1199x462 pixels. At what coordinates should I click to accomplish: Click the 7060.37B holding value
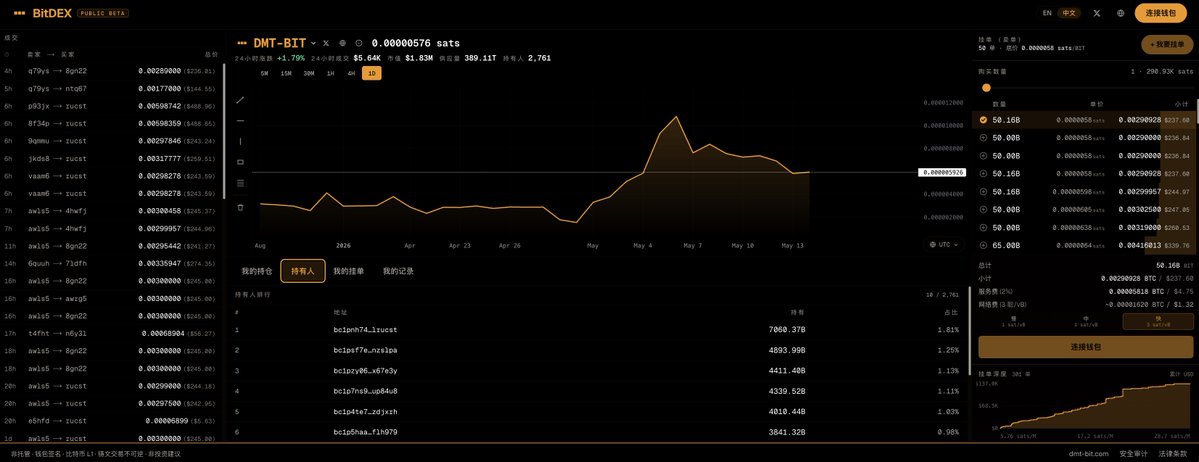point(787,330)
